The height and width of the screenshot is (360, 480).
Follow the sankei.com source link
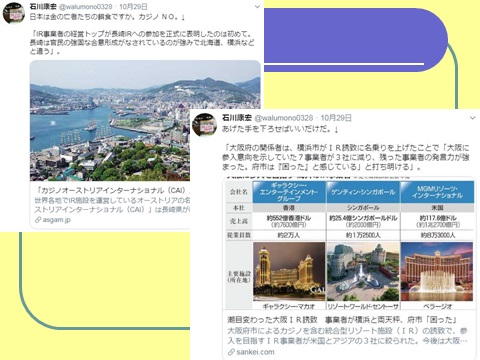pyautogui.click(x=255, y=352)
